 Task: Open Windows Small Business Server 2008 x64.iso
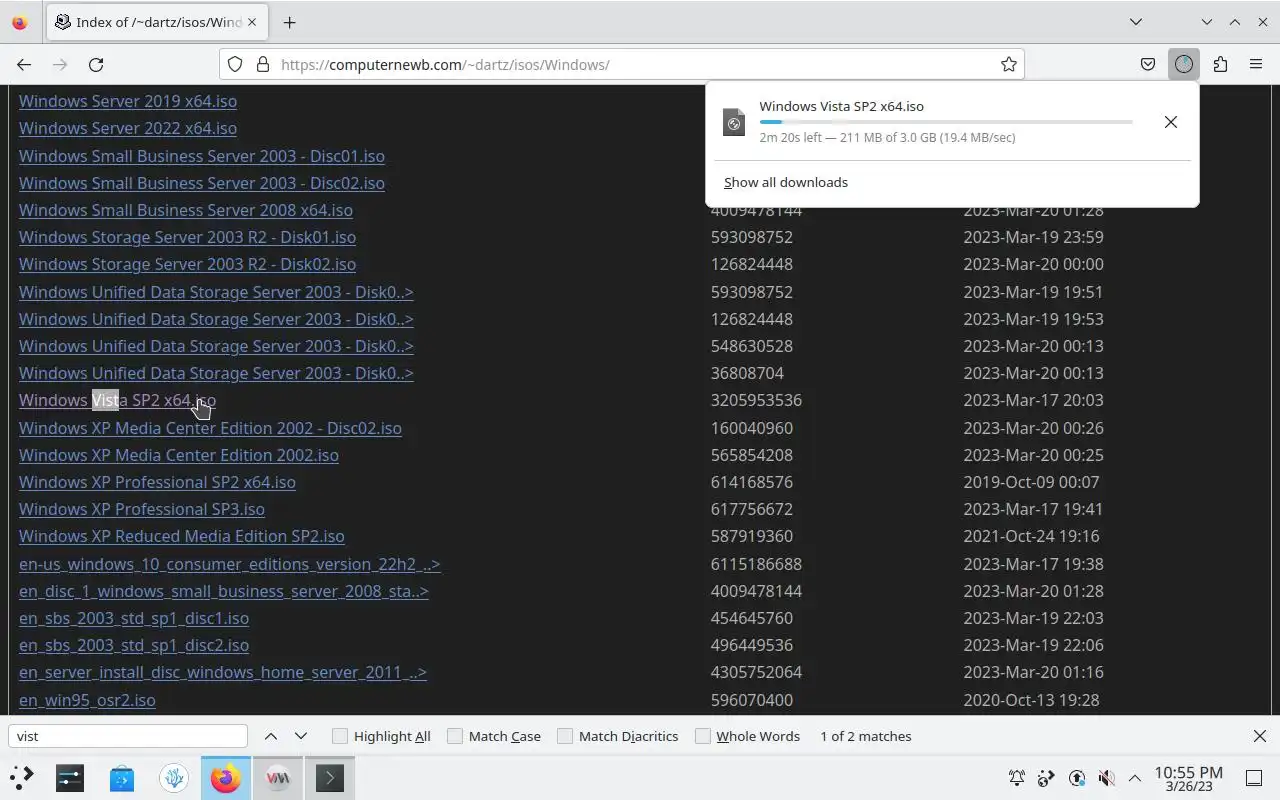pyautogui.click(x=186, y=210)
